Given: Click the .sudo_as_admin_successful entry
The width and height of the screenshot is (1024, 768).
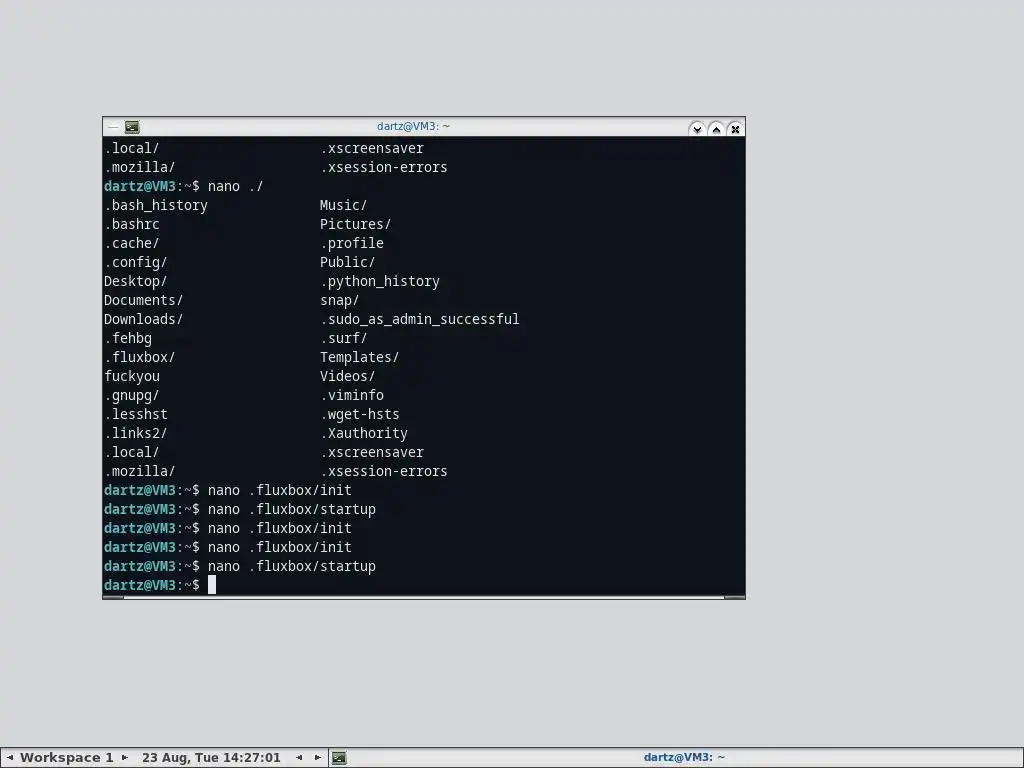Looking at the screenshot, I should point(420,319).
